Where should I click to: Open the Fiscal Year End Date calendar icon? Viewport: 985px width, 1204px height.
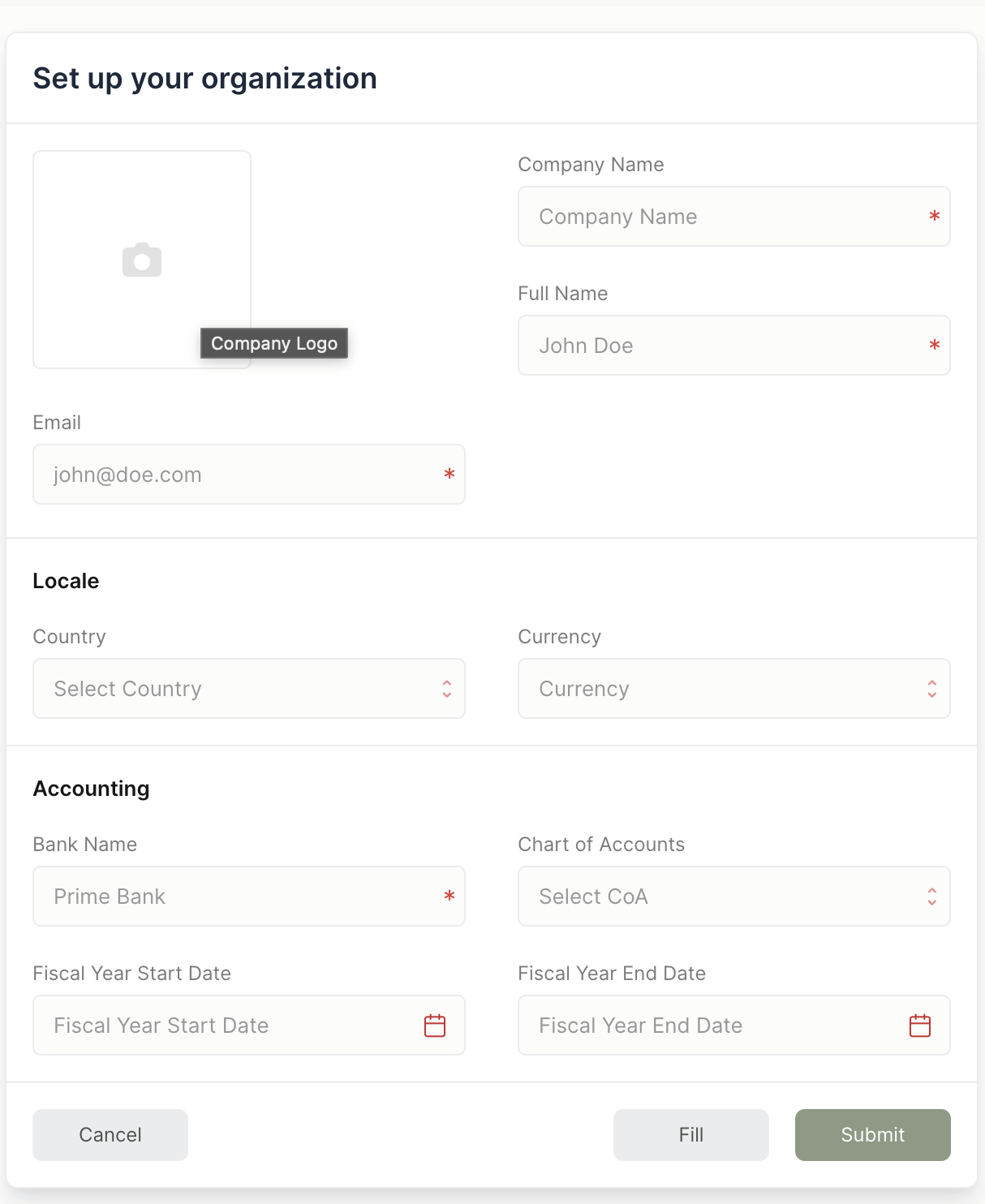(920, 1026)
